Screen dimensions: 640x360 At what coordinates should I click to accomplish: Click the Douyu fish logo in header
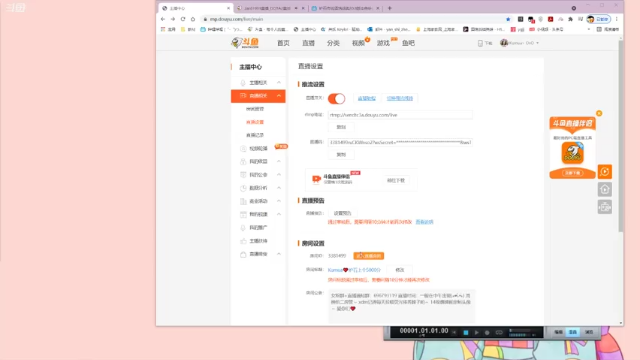point(245,43)
